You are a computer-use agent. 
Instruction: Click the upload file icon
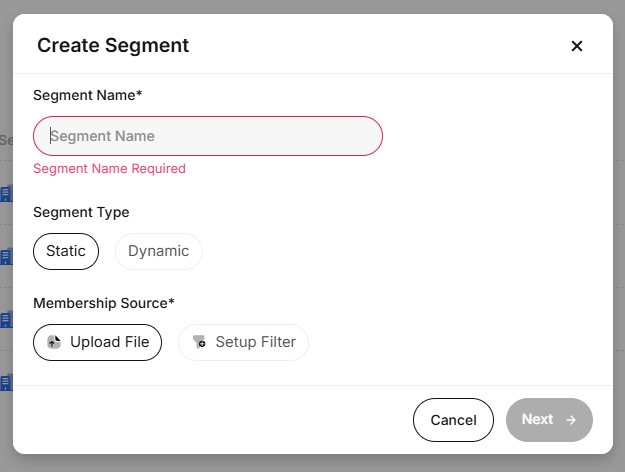point(54,342)
